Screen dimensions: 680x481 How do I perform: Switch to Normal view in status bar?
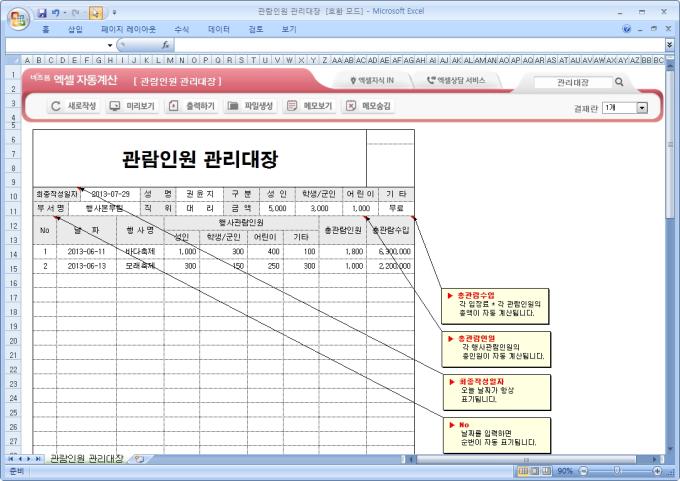point(523,471)
